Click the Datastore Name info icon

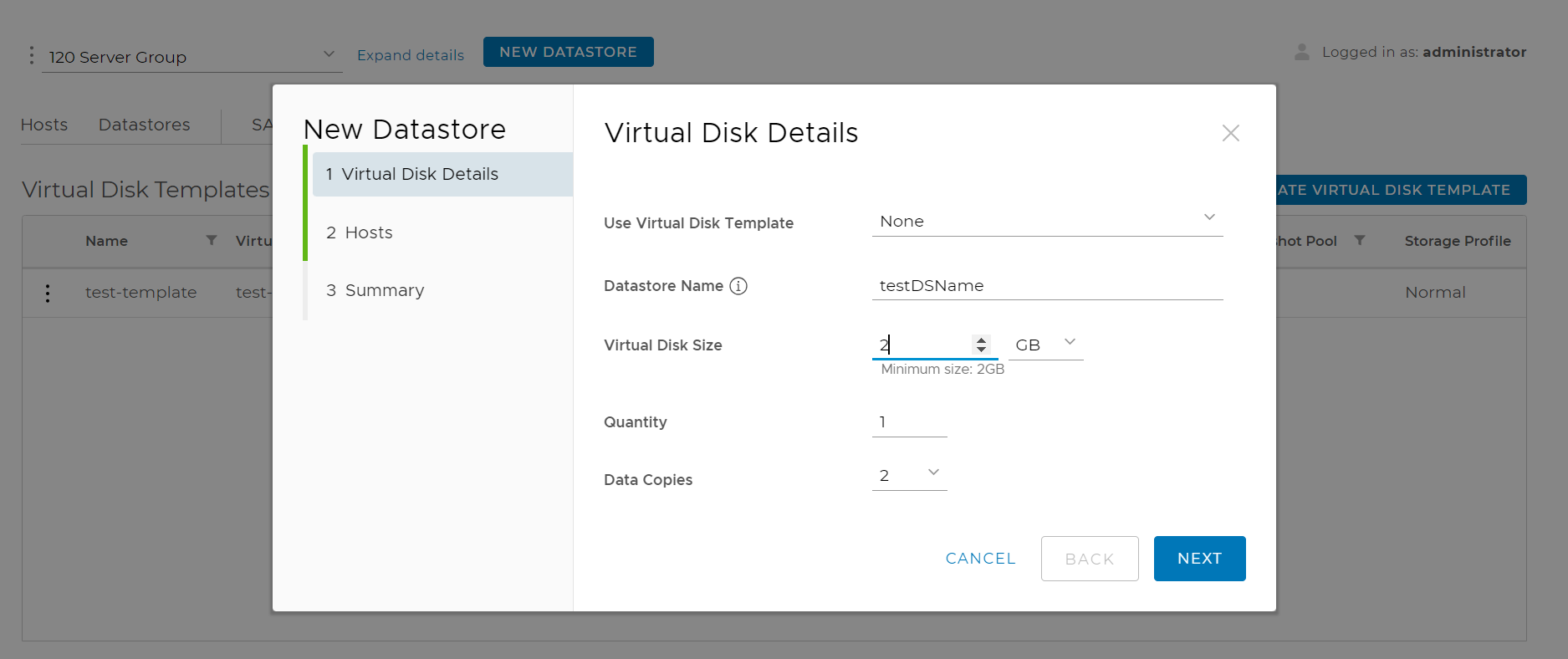[738, 286]
